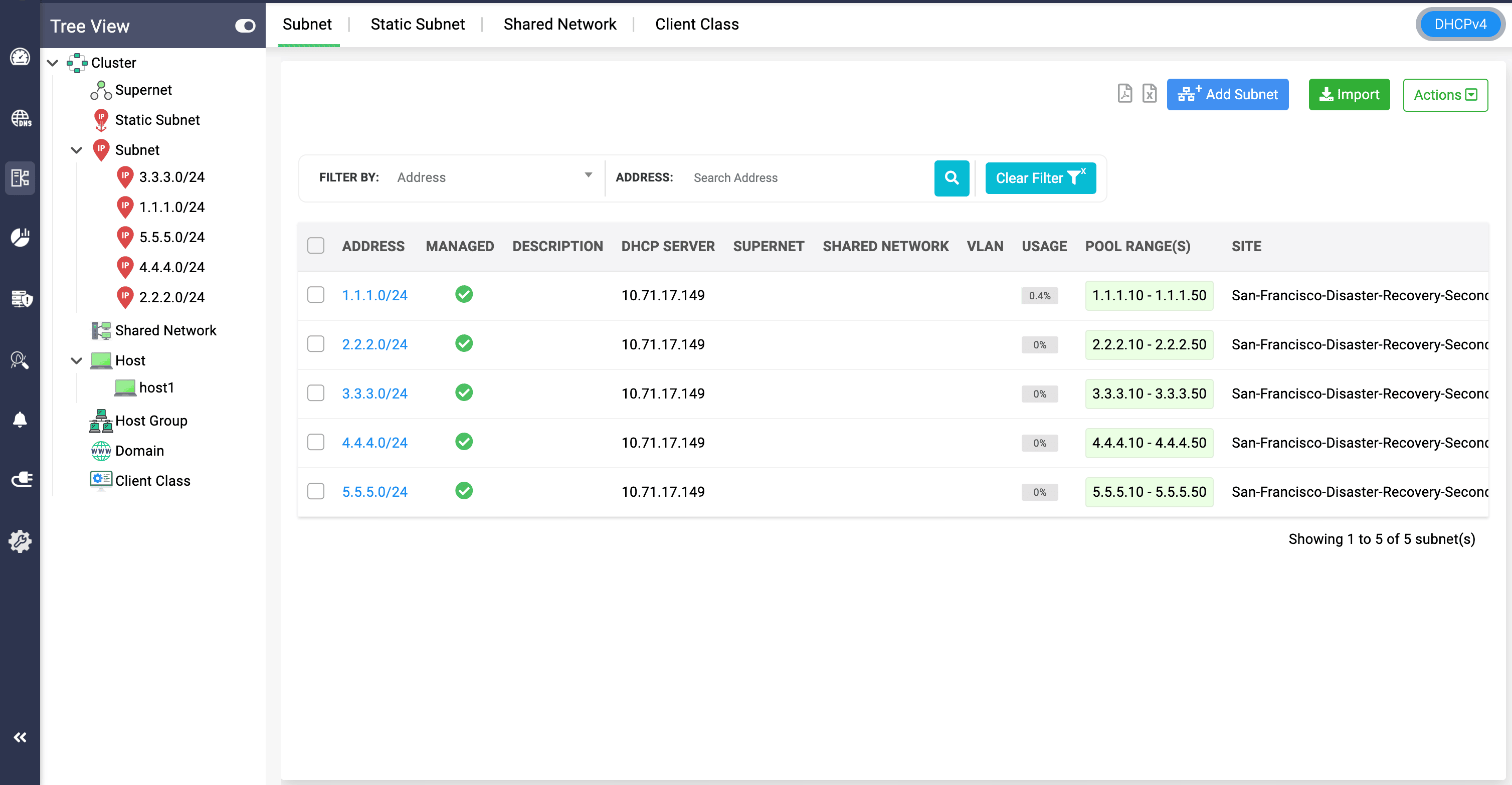Click the PDF export icon
The height and width of the screenshot is (785, 1512).
click(1124, 94)
